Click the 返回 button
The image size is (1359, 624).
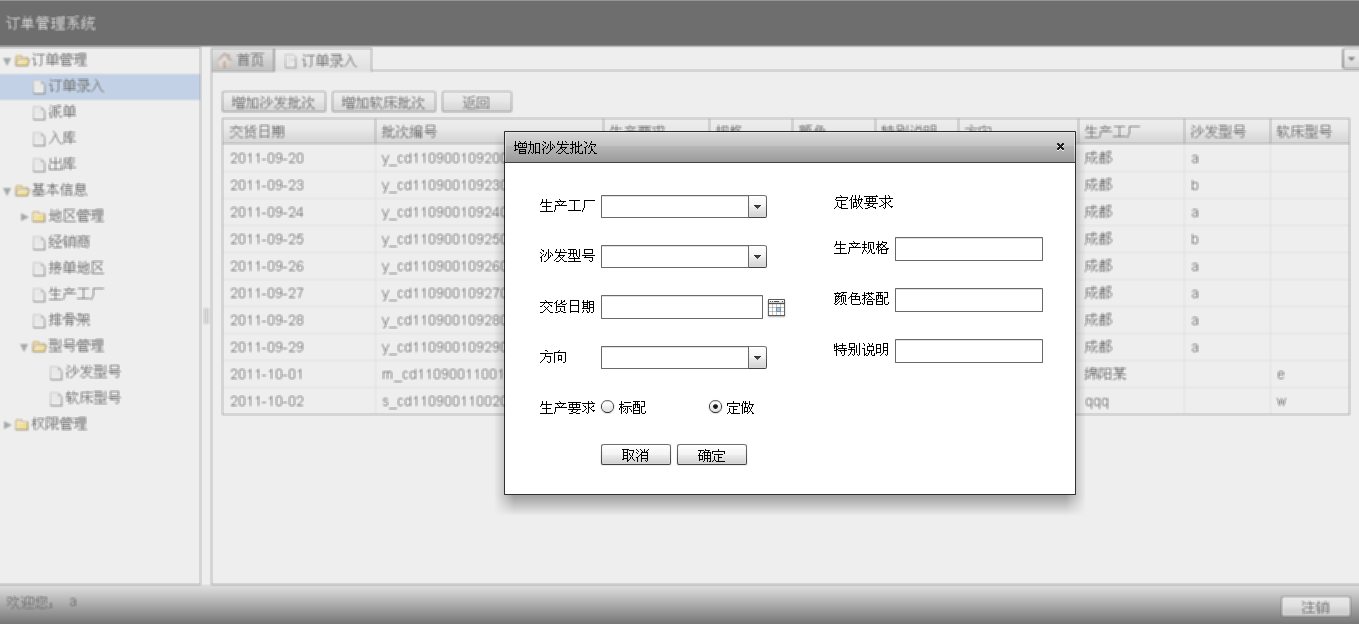(x=477, y=102)
